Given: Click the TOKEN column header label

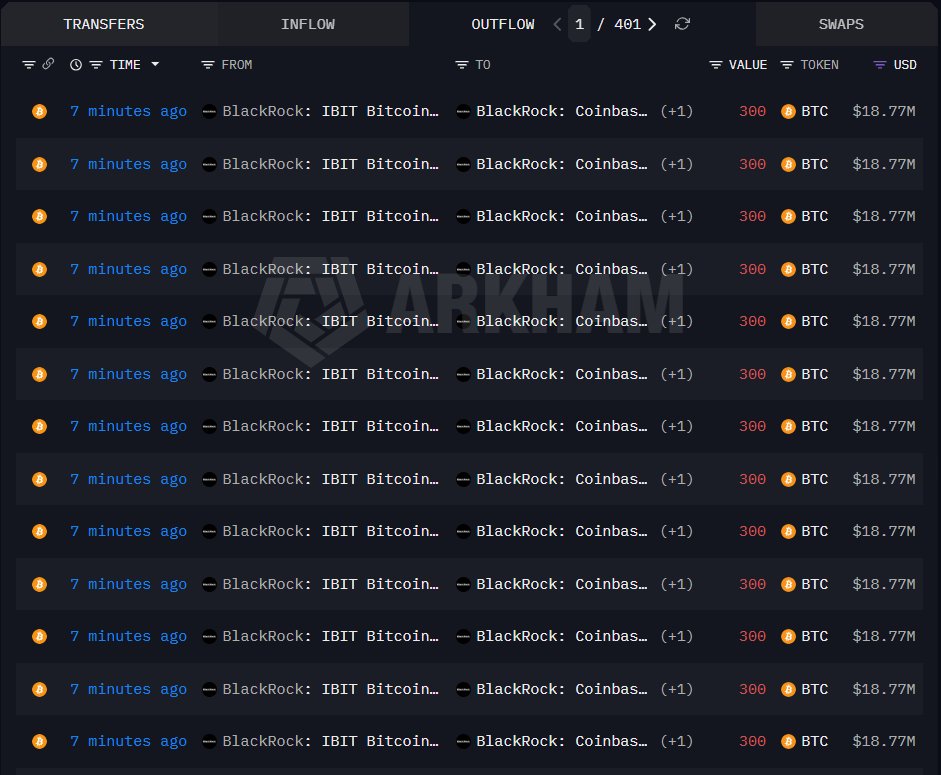Looking at the screenshot, I should pyautogui.click(x=819, y=64).
